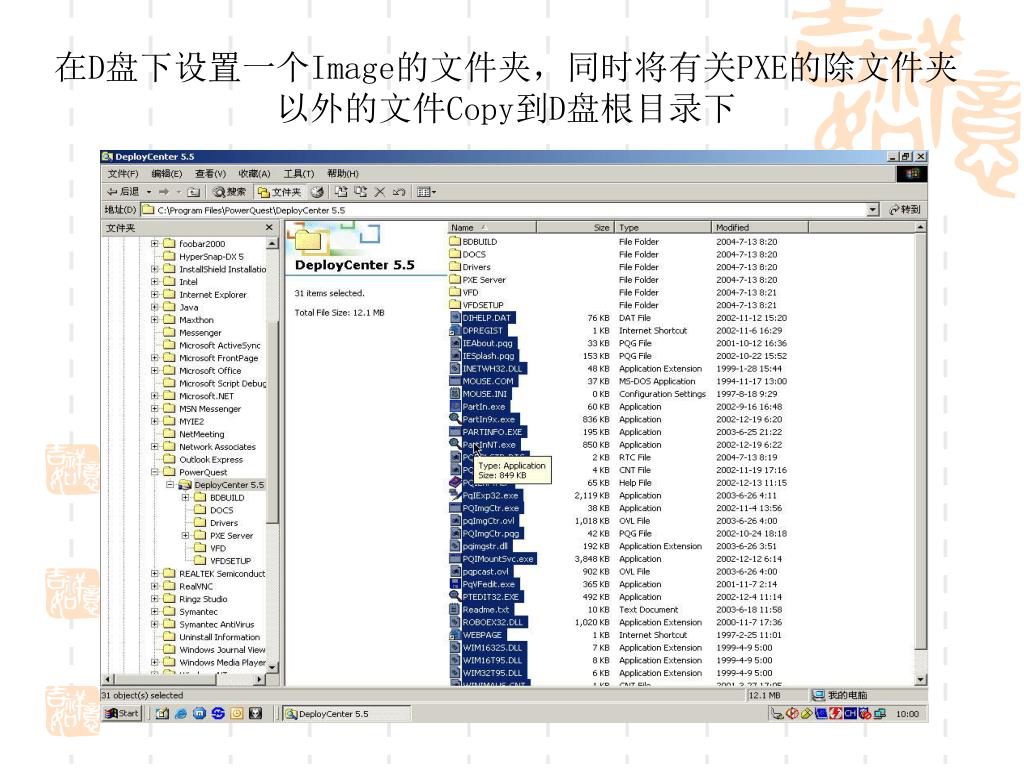Click the Undo toolbar icon
This screenshot has width=1024, height=768.
pos(399,192)
